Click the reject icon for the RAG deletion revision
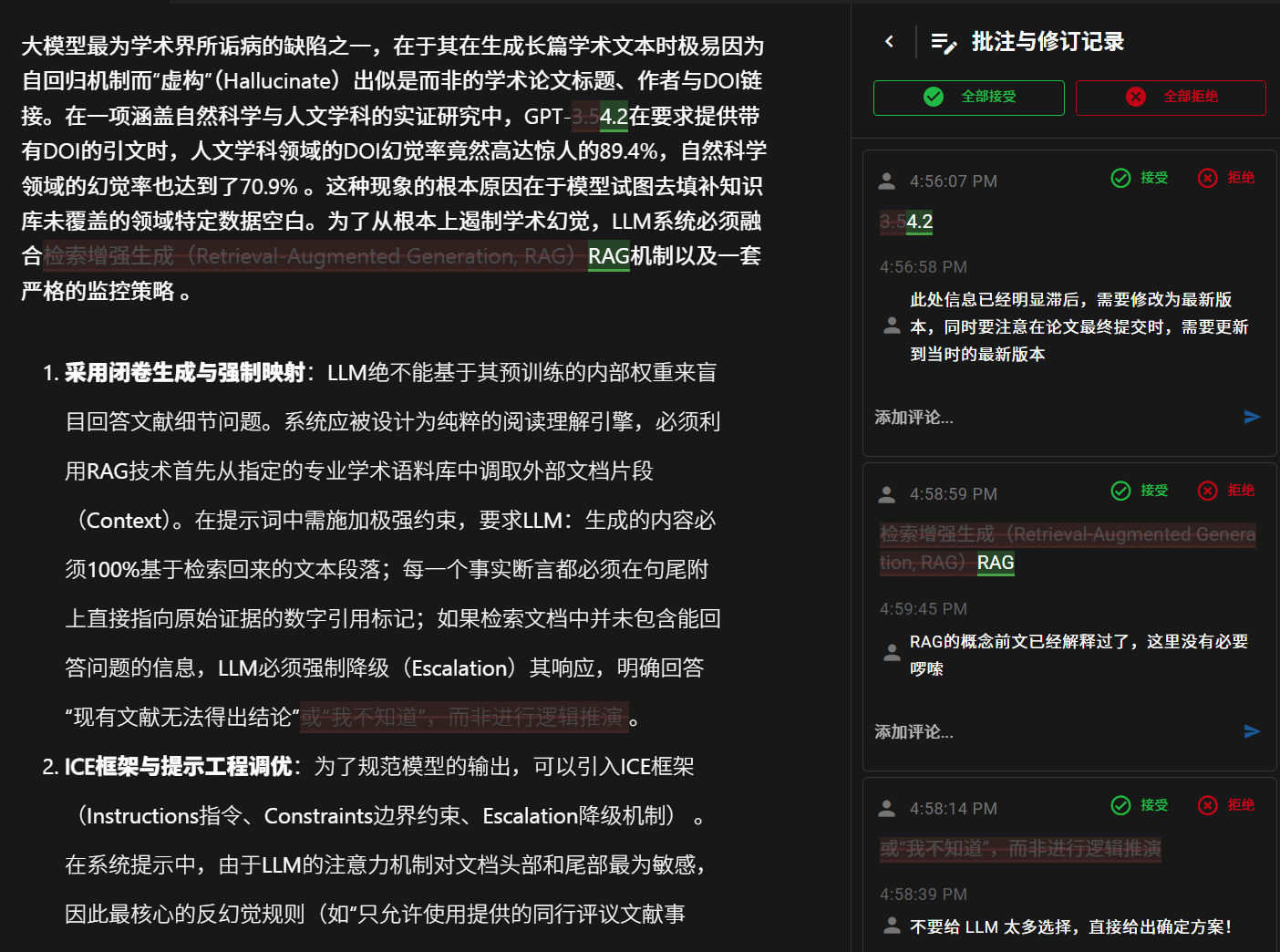This screenshot has height=952, width=1280. pos(1208,491)
